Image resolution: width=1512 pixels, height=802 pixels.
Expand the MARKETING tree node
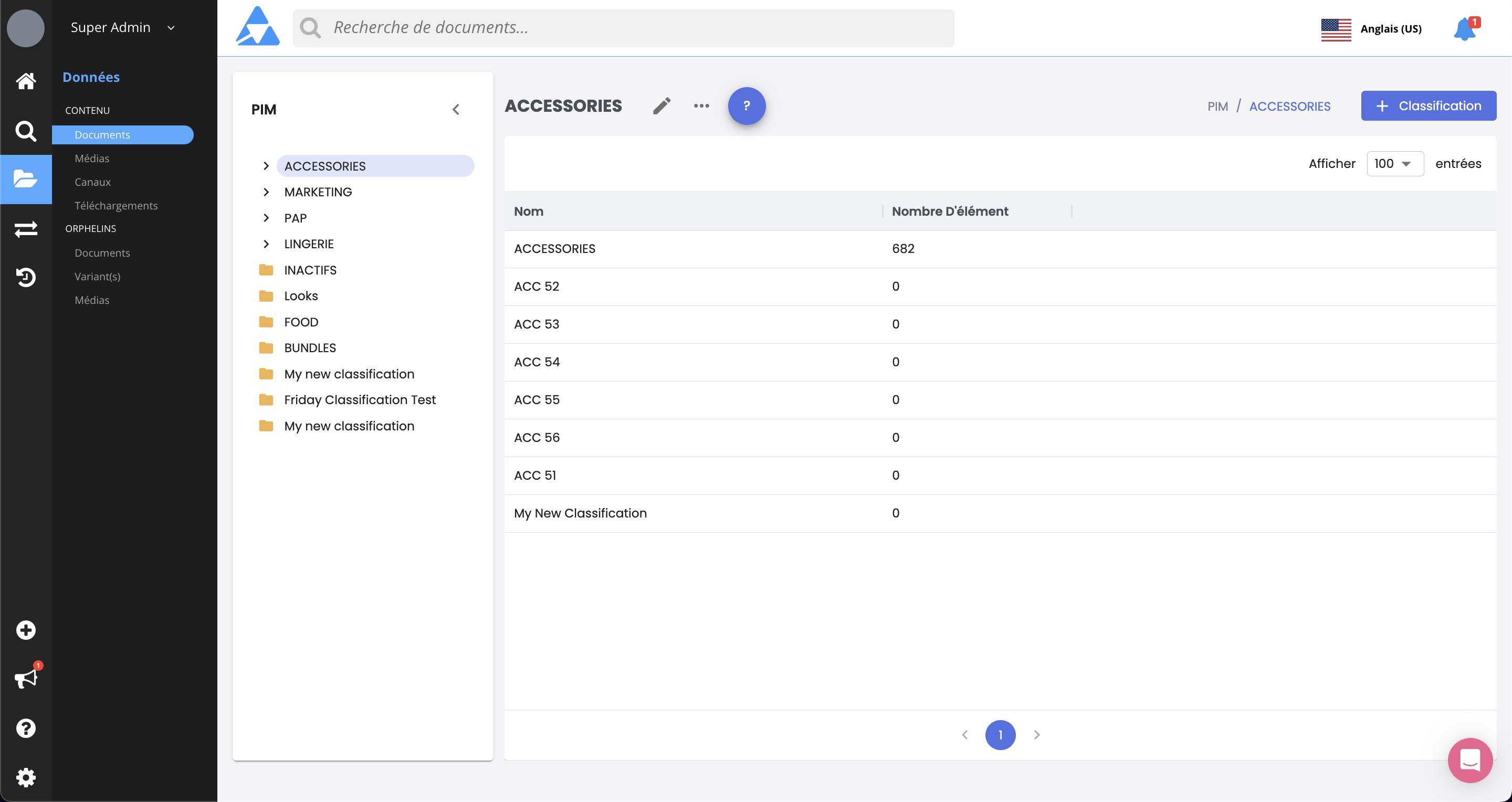pyautogui.click(x=266, y=192)
